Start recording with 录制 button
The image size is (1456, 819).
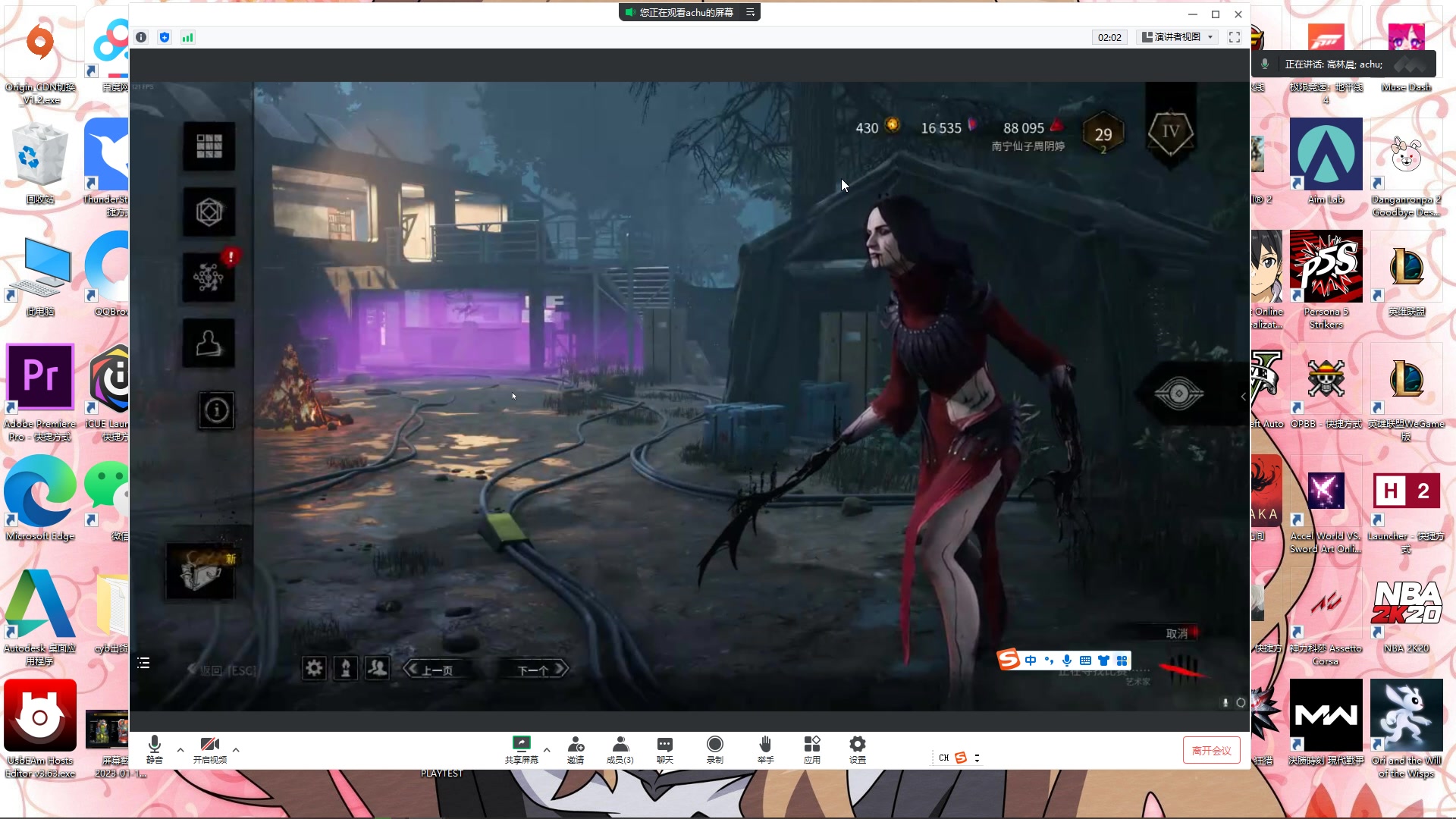coord(715,749)
